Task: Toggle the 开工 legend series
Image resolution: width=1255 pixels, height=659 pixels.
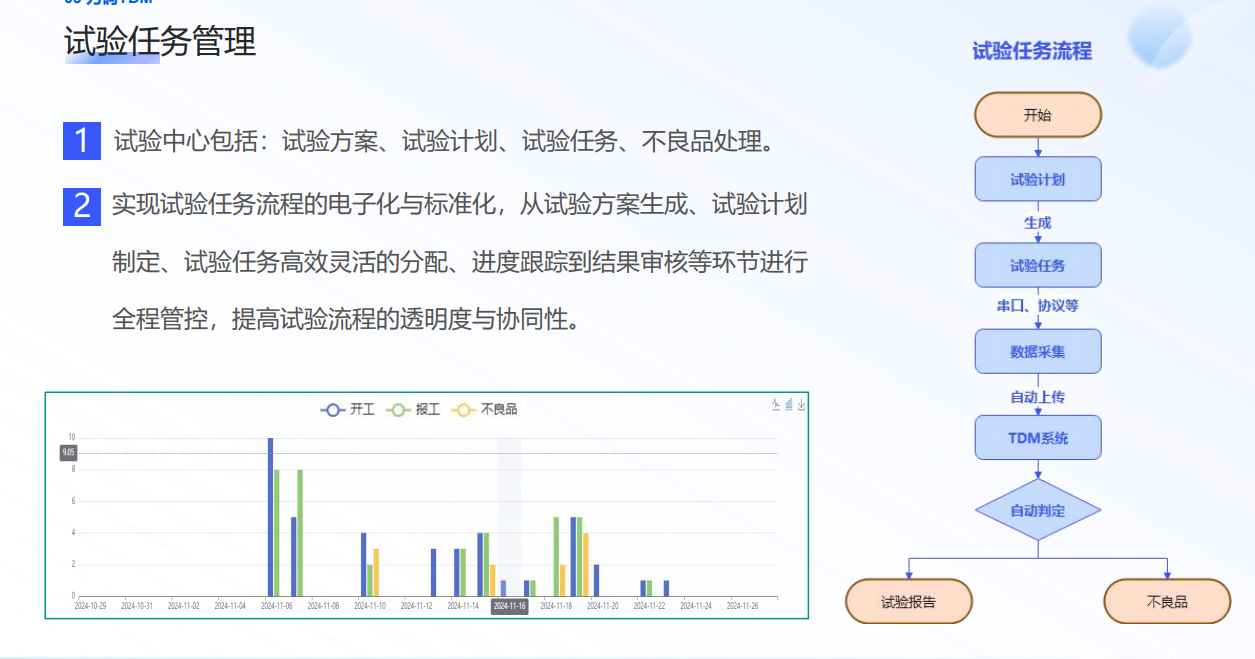Action: pyautogui.click(x=348, y=409)
